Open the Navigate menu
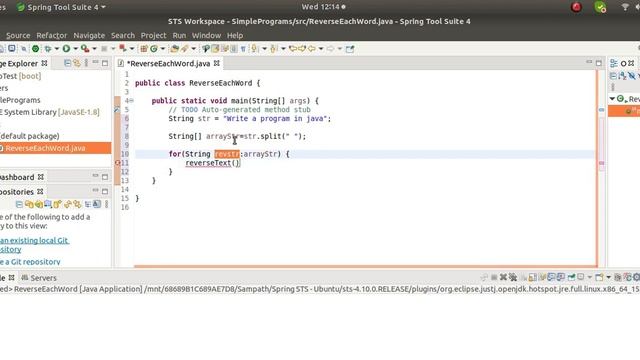640x360 pixels. point(89,36)
